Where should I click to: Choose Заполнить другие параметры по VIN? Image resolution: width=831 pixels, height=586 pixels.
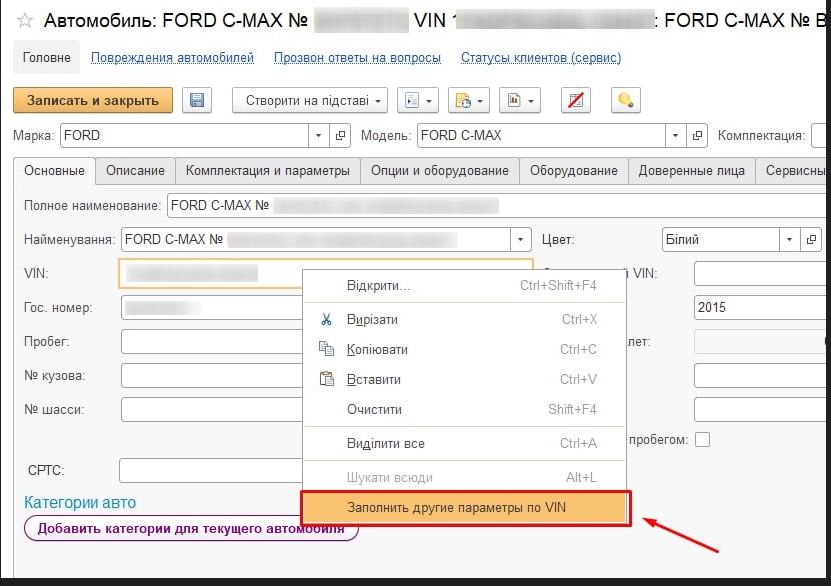coord(465,508)
